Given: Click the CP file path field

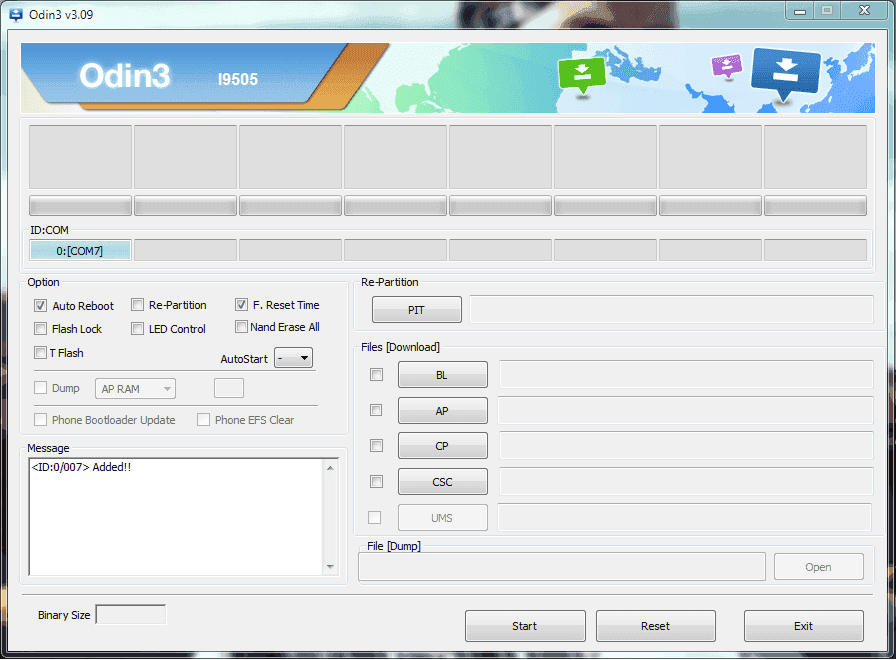Looking at the screenshot, I should click(686, 445).
